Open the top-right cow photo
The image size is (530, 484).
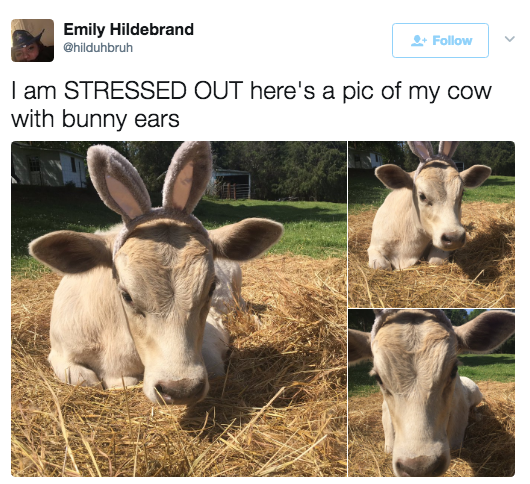431,224
